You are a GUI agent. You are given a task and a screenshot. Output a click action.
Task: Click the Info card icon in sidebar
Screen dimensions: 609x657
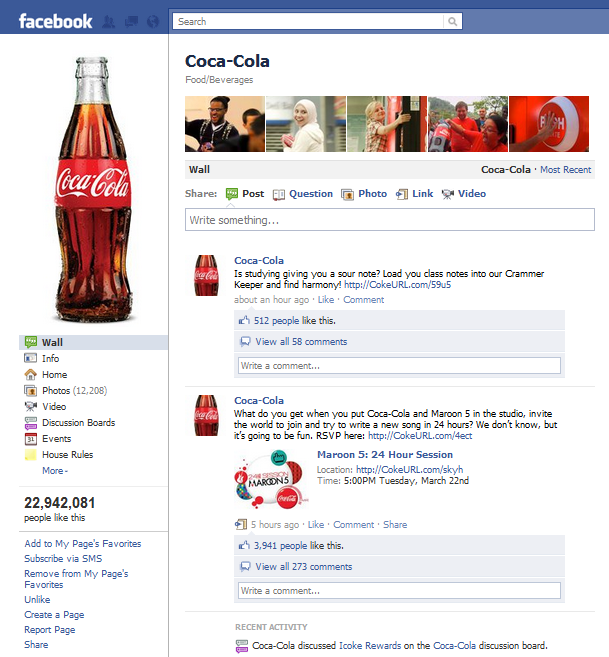(x=31, y=358)
